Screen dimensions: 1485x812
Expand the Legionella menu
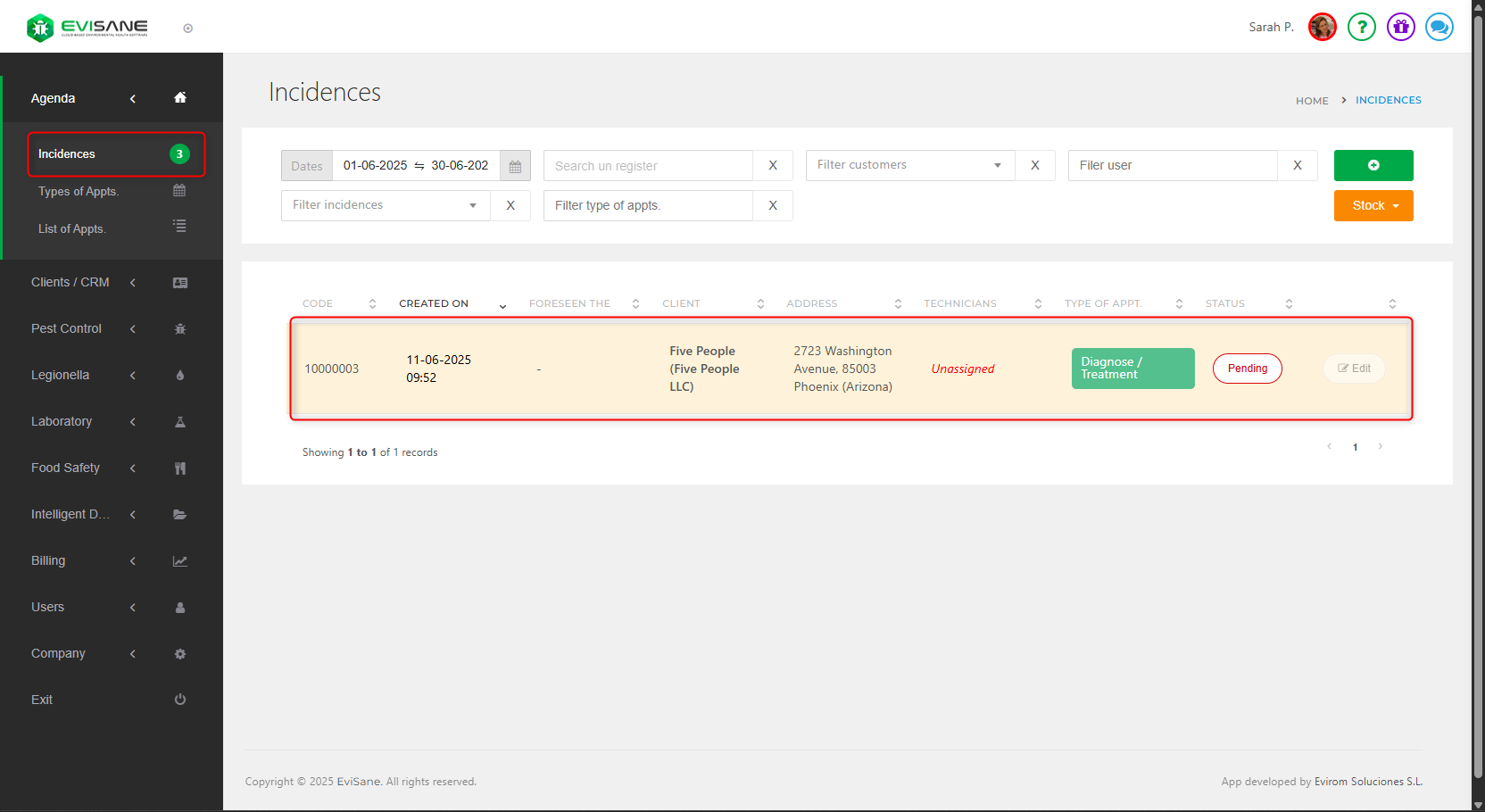tap(133, 376)
